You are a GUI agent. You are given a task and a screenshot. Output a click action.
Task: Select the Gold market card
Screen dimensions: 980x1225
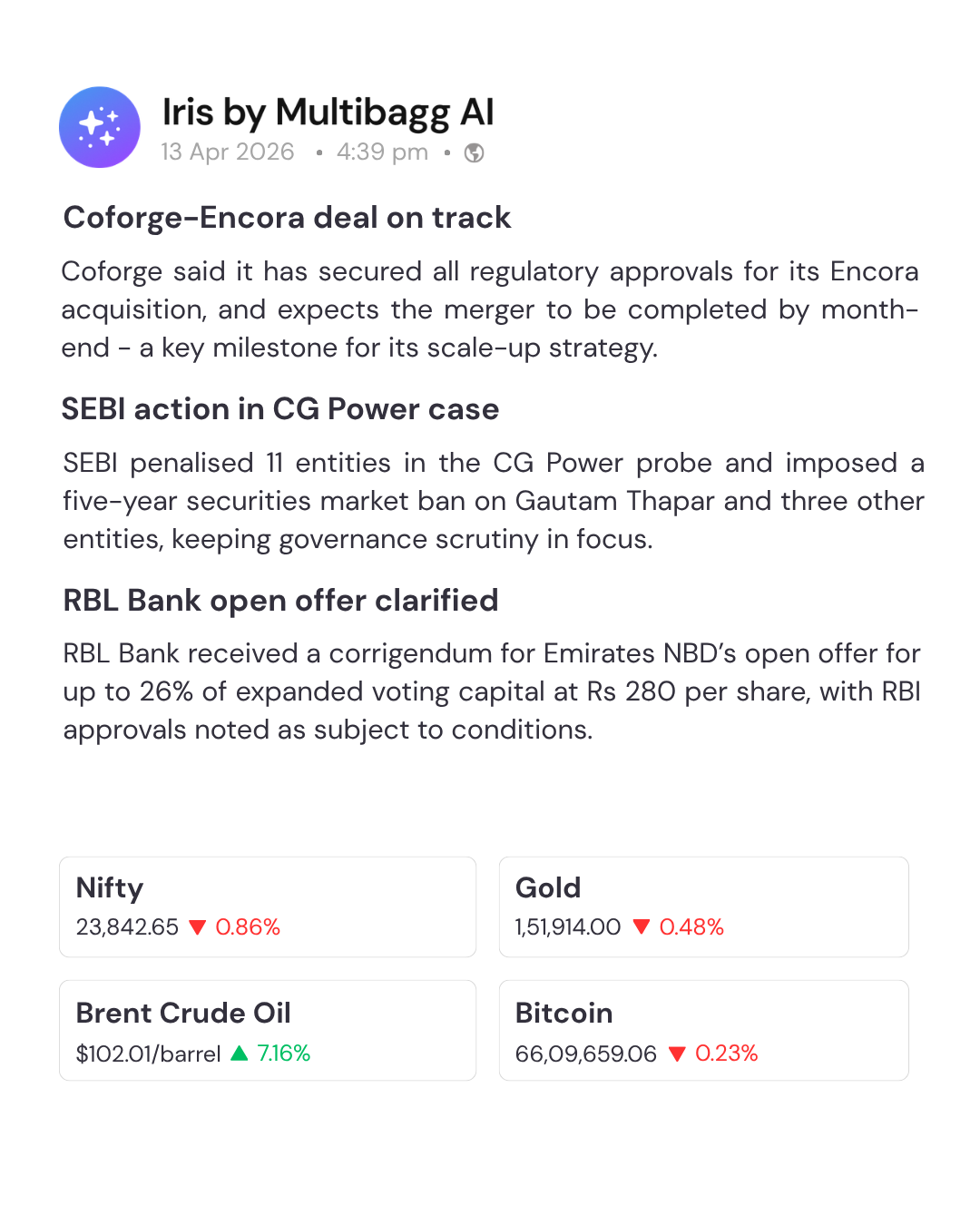pyautogui.click(x=703, y=906)
